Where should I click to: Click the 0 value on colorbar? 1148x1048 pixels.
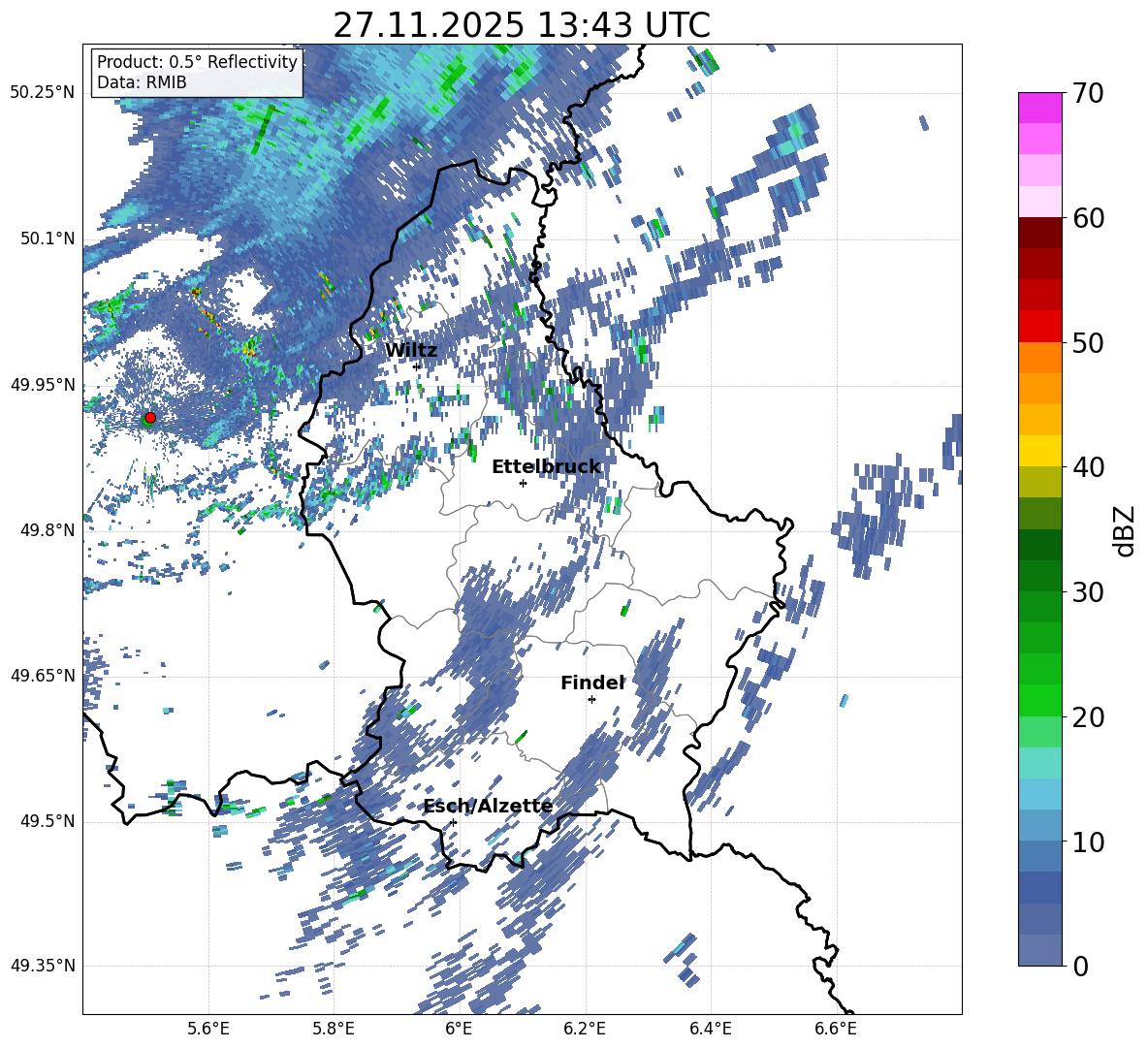pos(1080,966)
